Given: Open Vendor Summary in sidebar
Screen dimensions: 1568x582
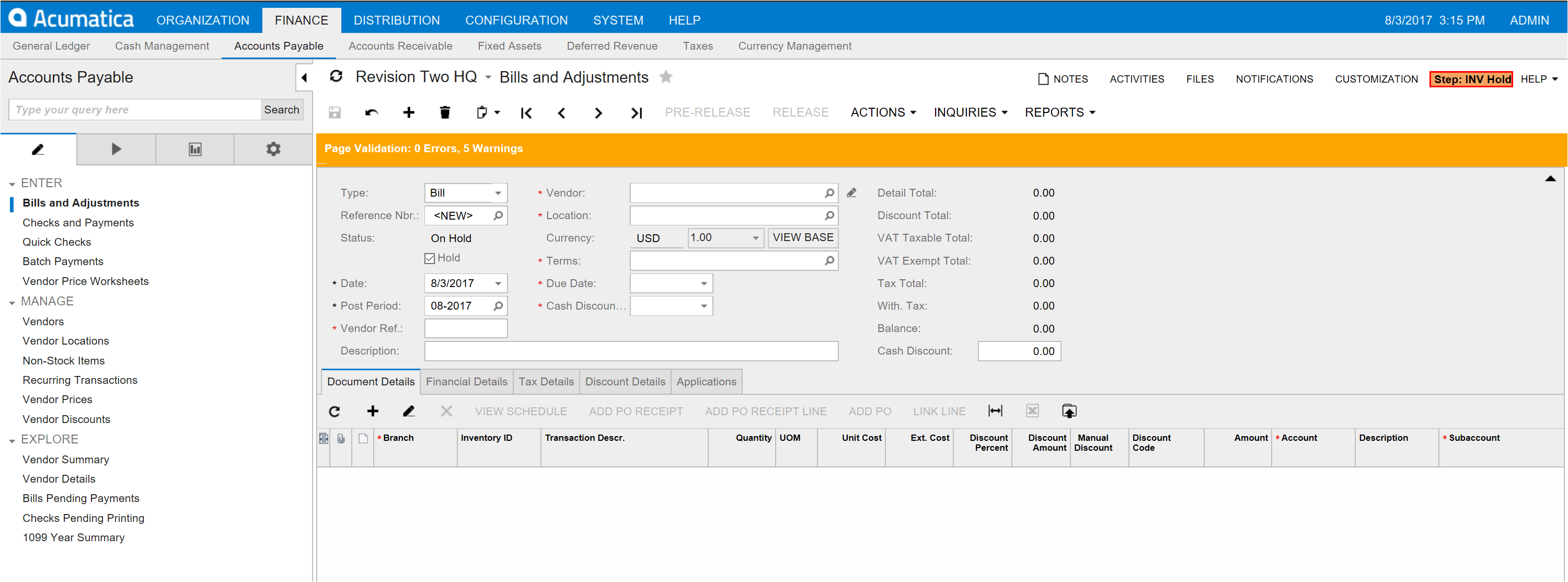Looking at the screenshot, I should (66, 460).
